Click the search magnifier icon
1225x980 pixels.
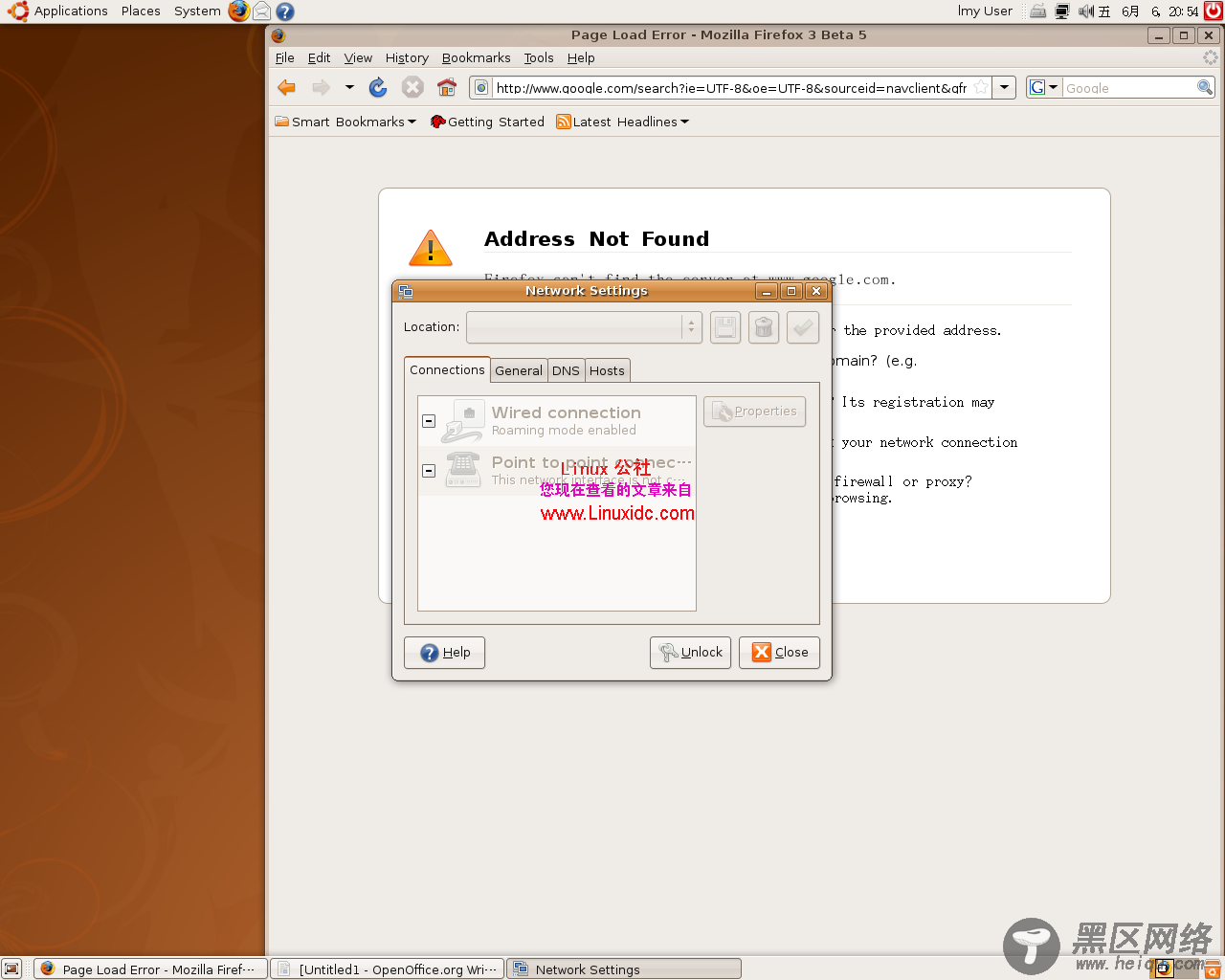coord(1205,88)
